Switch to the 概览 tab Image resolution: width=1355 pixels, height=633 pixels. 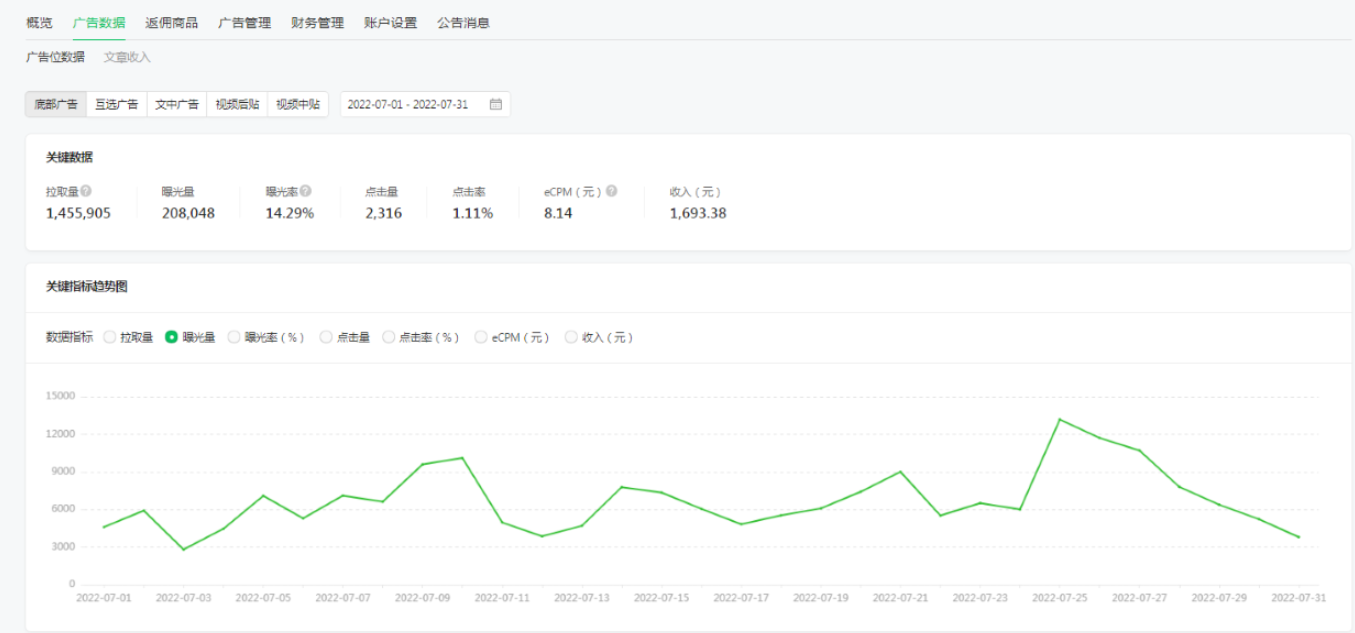coord(39,22)
